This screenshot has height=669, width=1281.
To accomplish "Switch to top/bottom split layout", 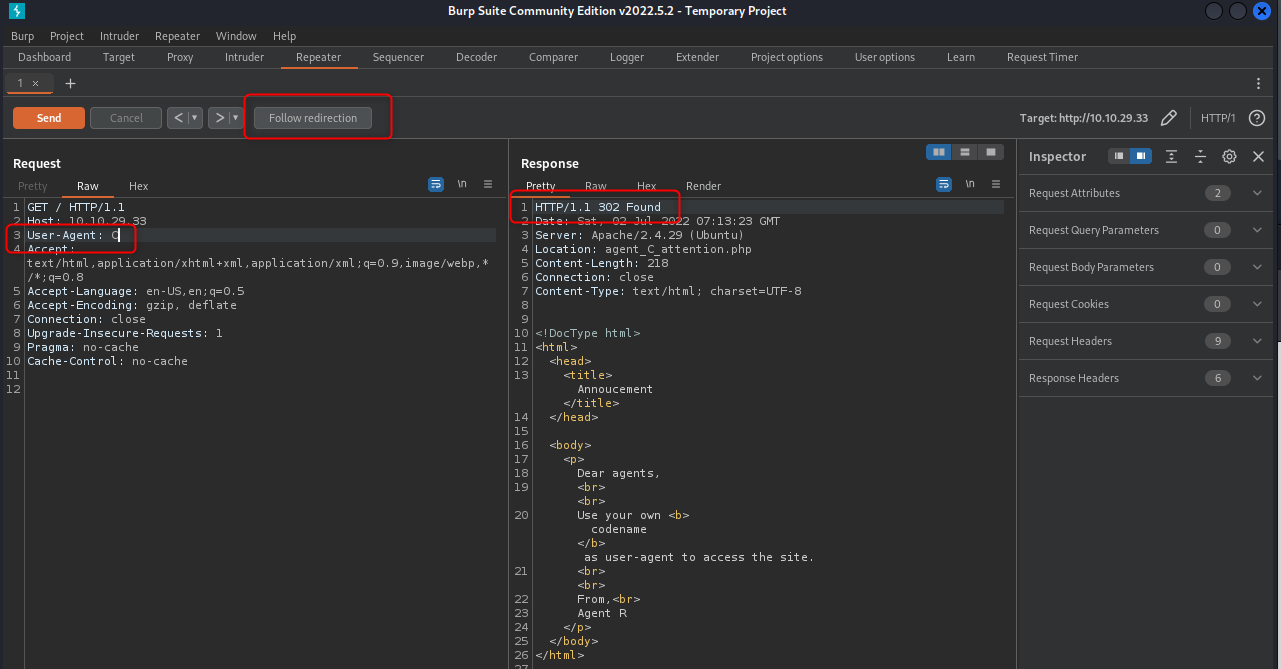I will click(964, 152).
